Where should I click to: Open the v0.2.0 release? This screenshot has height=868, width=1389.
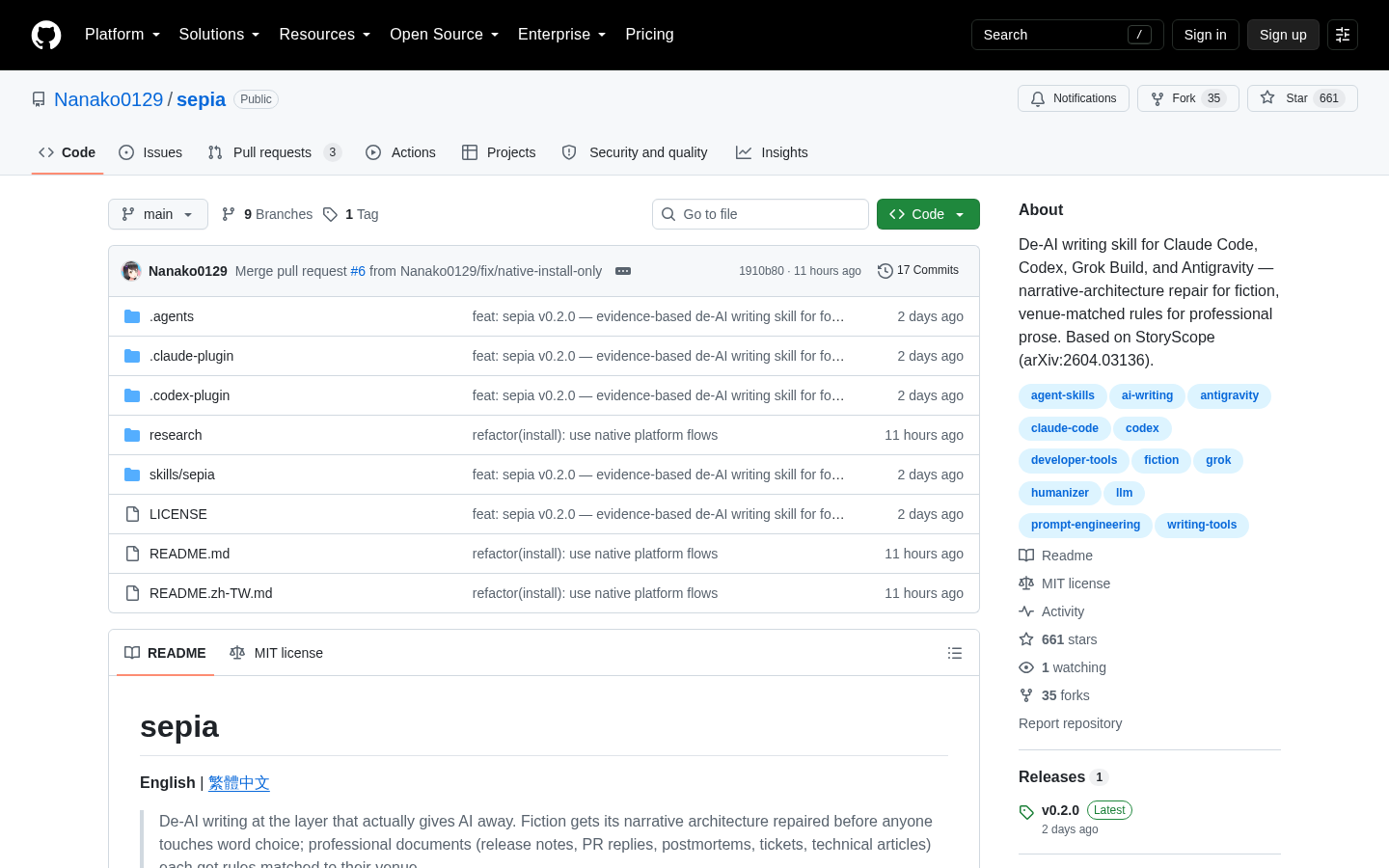click(1060, 810)
